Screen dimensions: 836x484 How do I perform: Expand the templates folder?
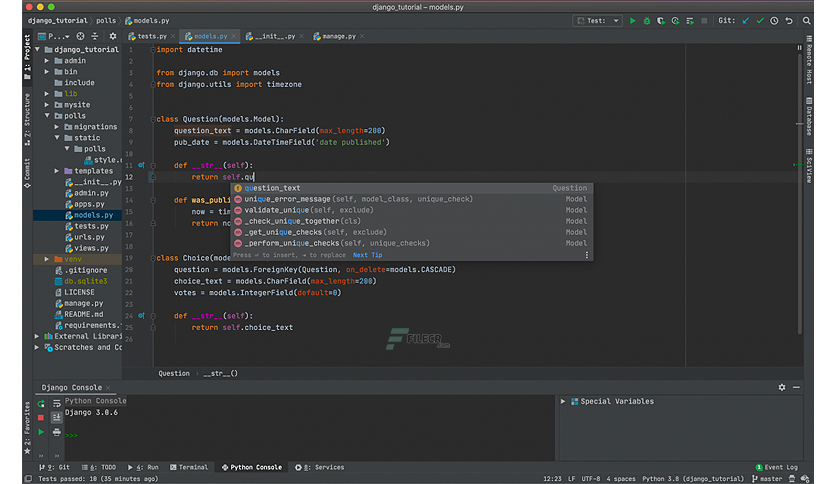coord(57,171)
